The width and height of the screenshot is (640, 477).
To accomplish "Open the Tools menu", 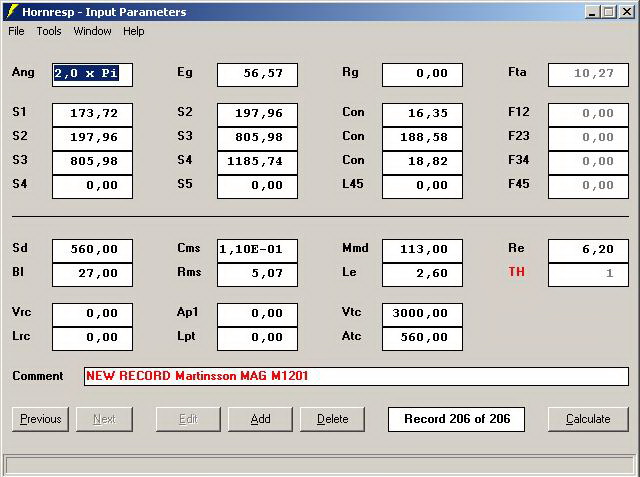I will [49, 31].
